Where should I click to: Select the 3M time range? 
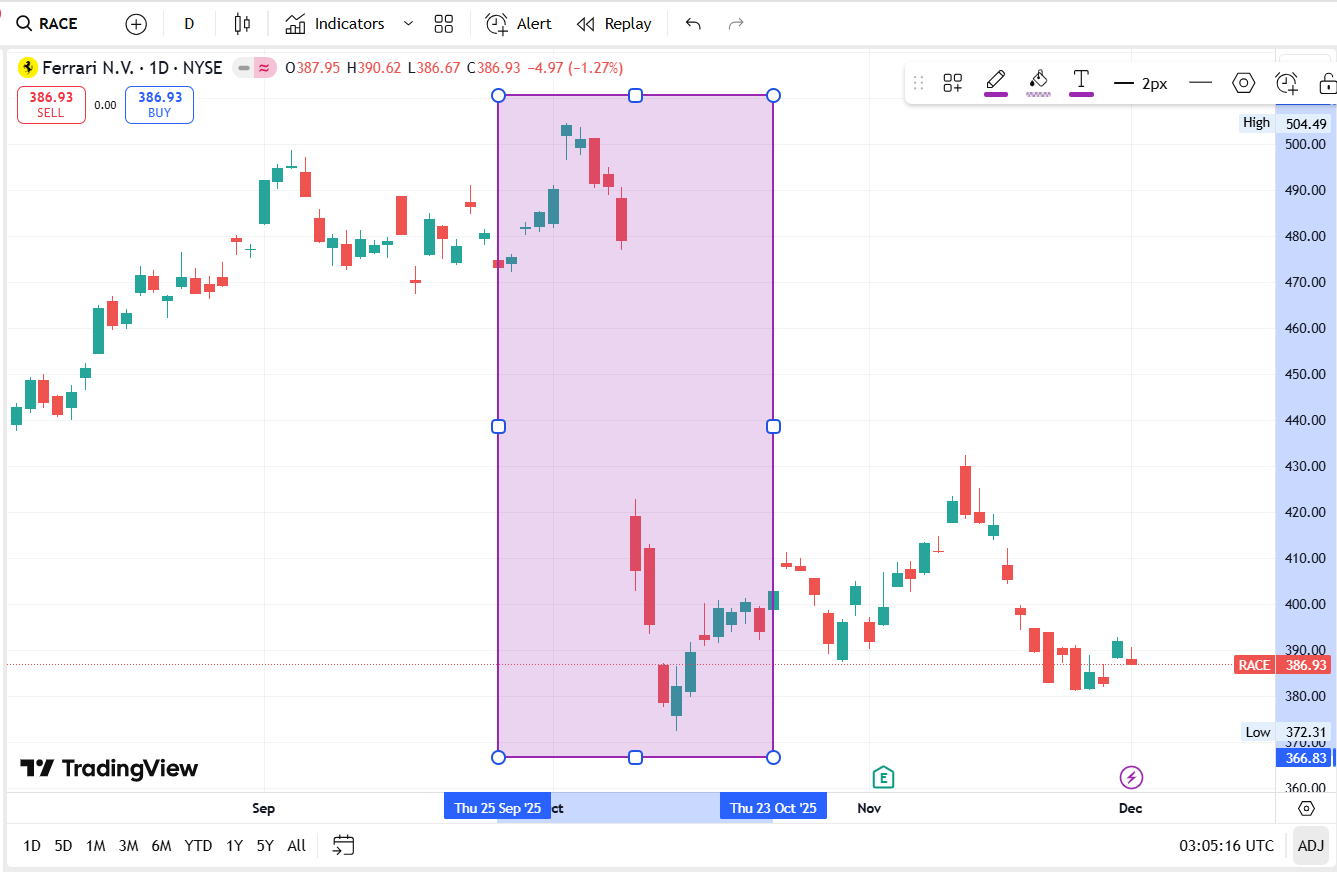[128, 846]
